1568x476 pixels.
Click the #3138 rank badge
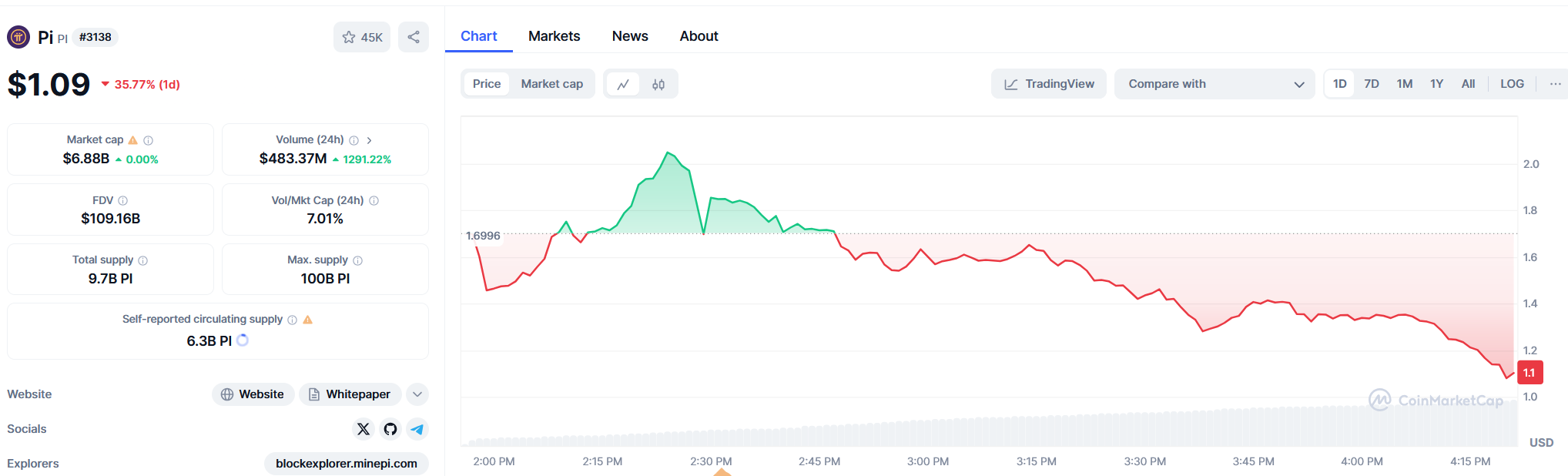(95, 37)
